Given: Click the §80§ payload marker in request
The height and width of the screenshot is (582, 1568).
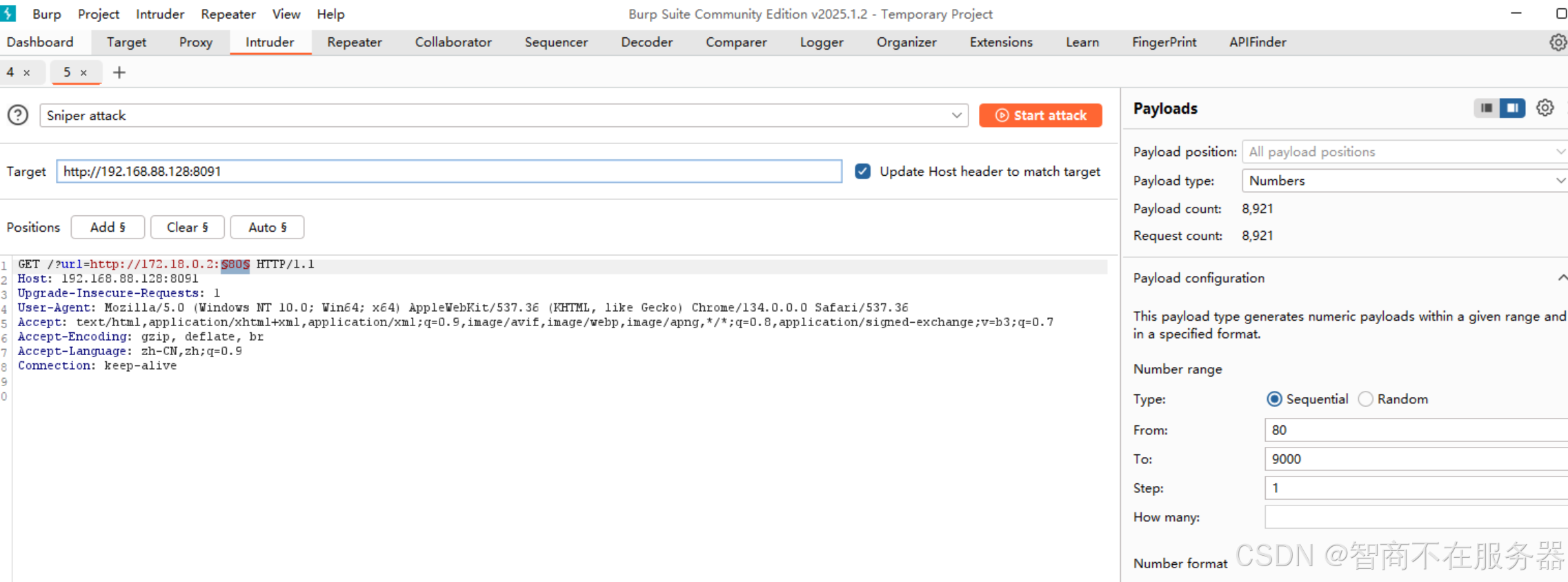Looking at the screenshot, I should [235, 265].
